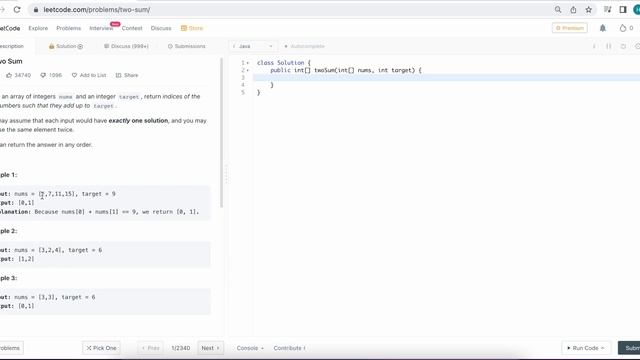
Task: Collapse code fold arrow on line 2
Action: [248, 70]
